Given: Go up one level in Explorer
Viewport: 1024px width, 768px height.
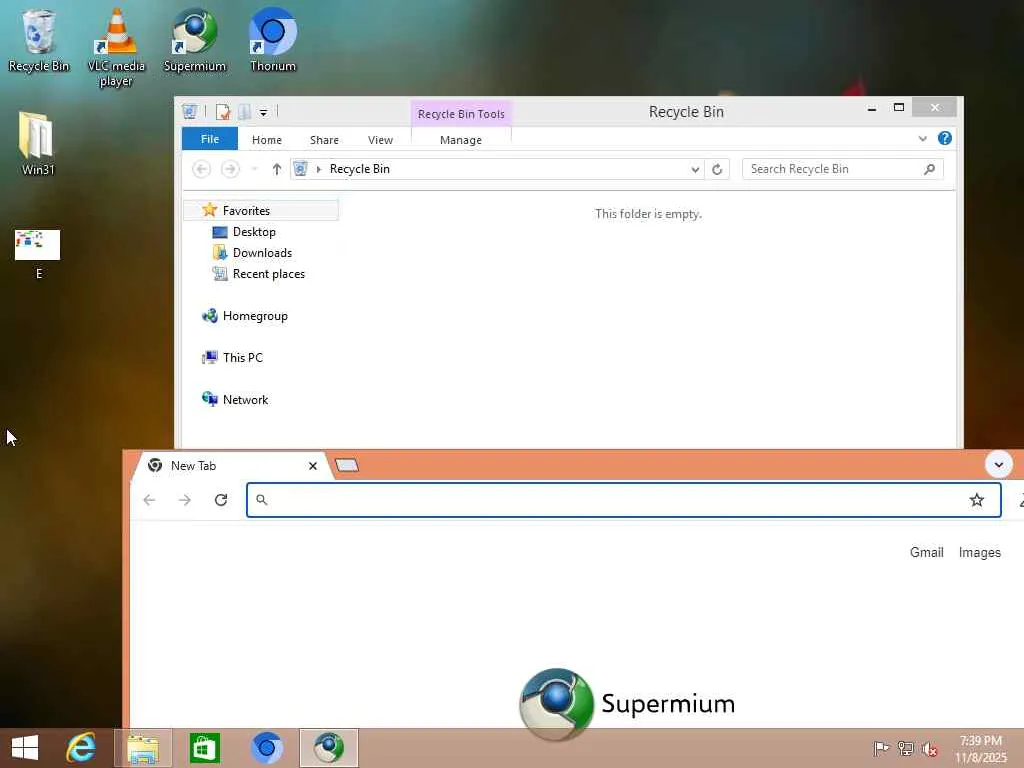Looking at the screenshot, I should pyautogui.click(x=276, y=169).
